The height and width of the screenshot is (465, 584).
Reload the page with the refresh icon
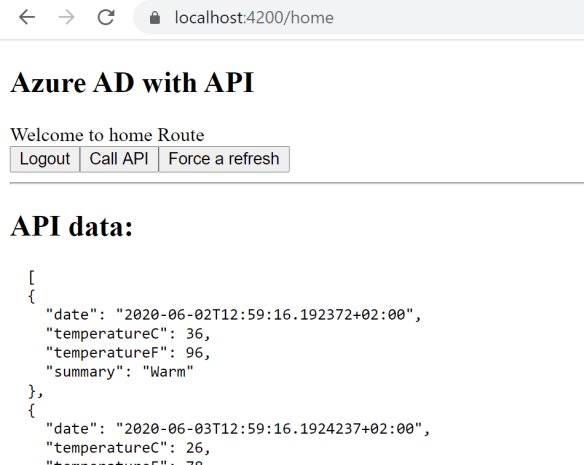[x=106, y=17]
